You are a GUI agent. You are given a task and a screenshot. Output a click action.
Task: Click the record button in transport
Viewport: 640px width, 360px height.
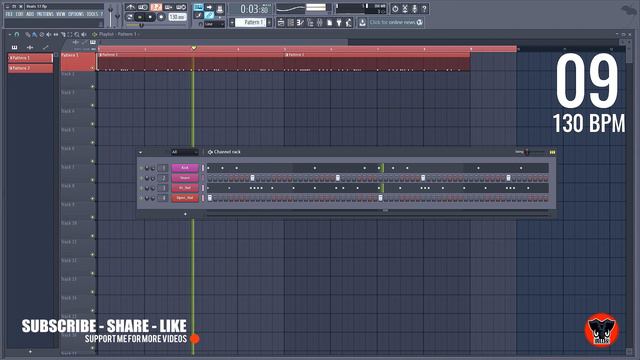coord(161,17)
